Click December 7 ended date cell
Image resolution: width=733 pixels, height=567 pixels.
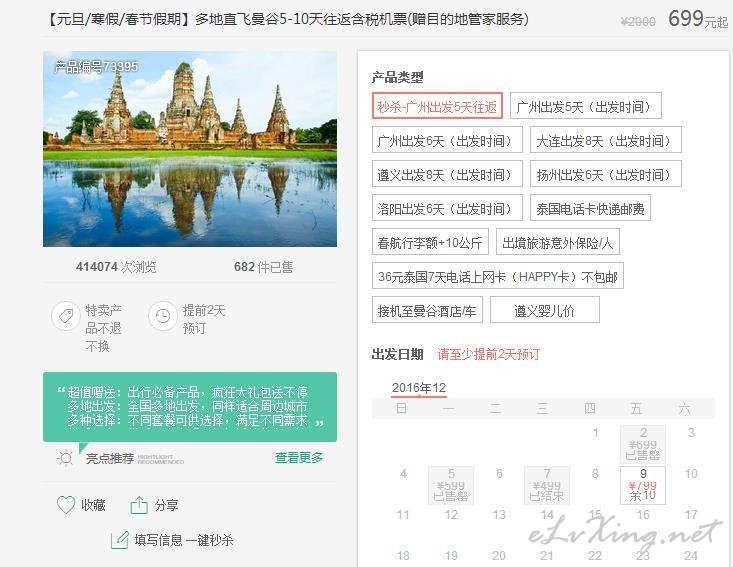(546, 485)
